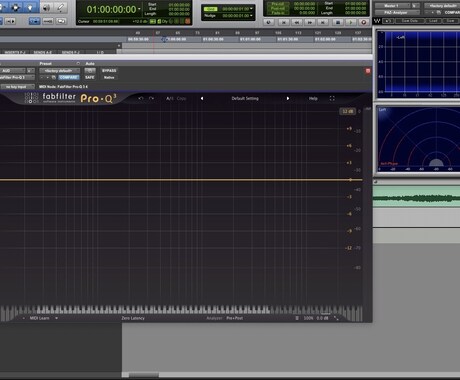Open the Analyzer Pre+Post settings
This screenshot has width=460, height=380.
point(234,318)
